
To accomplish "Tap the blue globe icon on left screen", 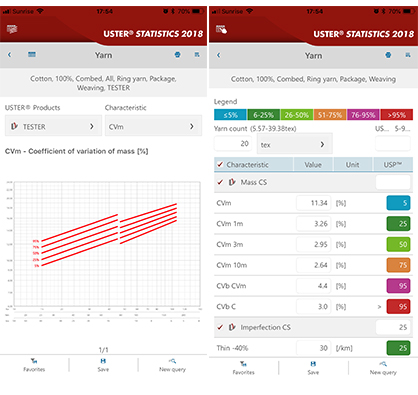I will (178, 55).
